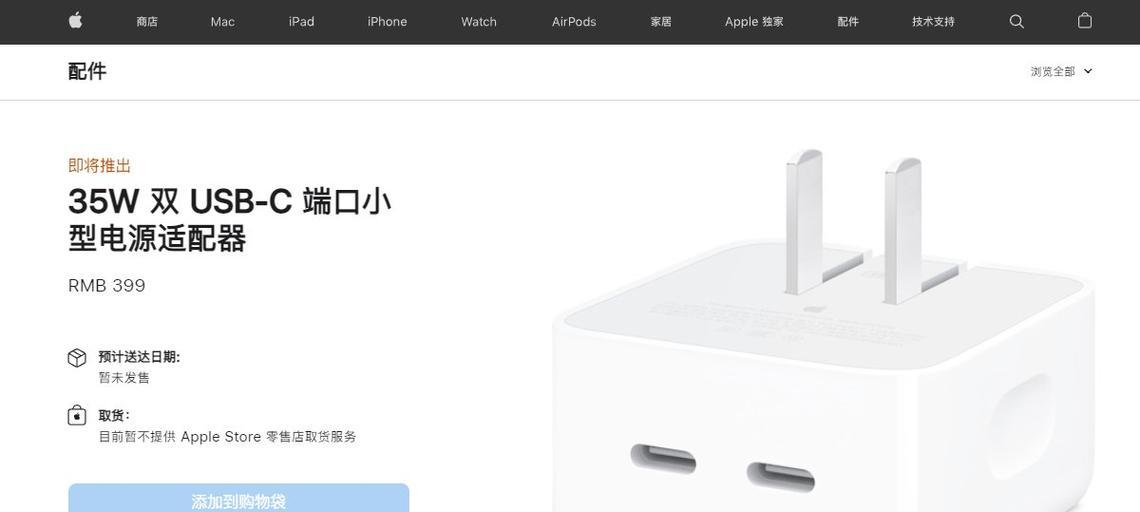Screen dimensions: 1140x512
Task: Select AirPods in the top navigation
Action: (x=574, y=22)
